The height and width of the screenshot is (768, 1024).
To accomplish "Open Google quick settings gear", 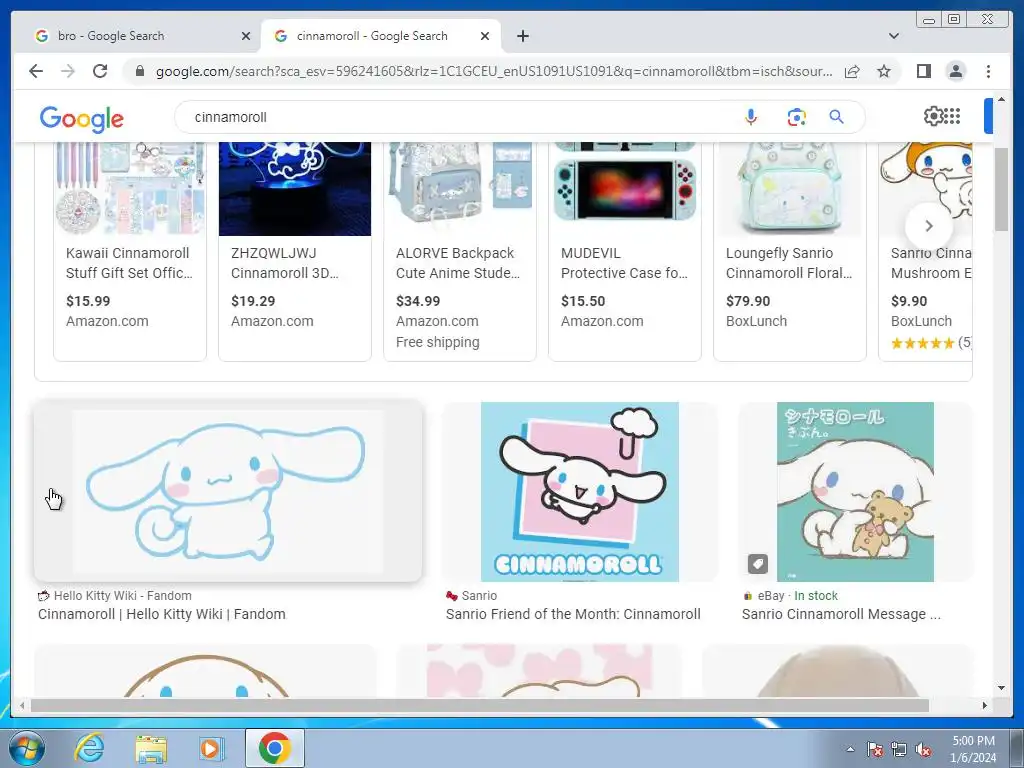I will (933, 116).
